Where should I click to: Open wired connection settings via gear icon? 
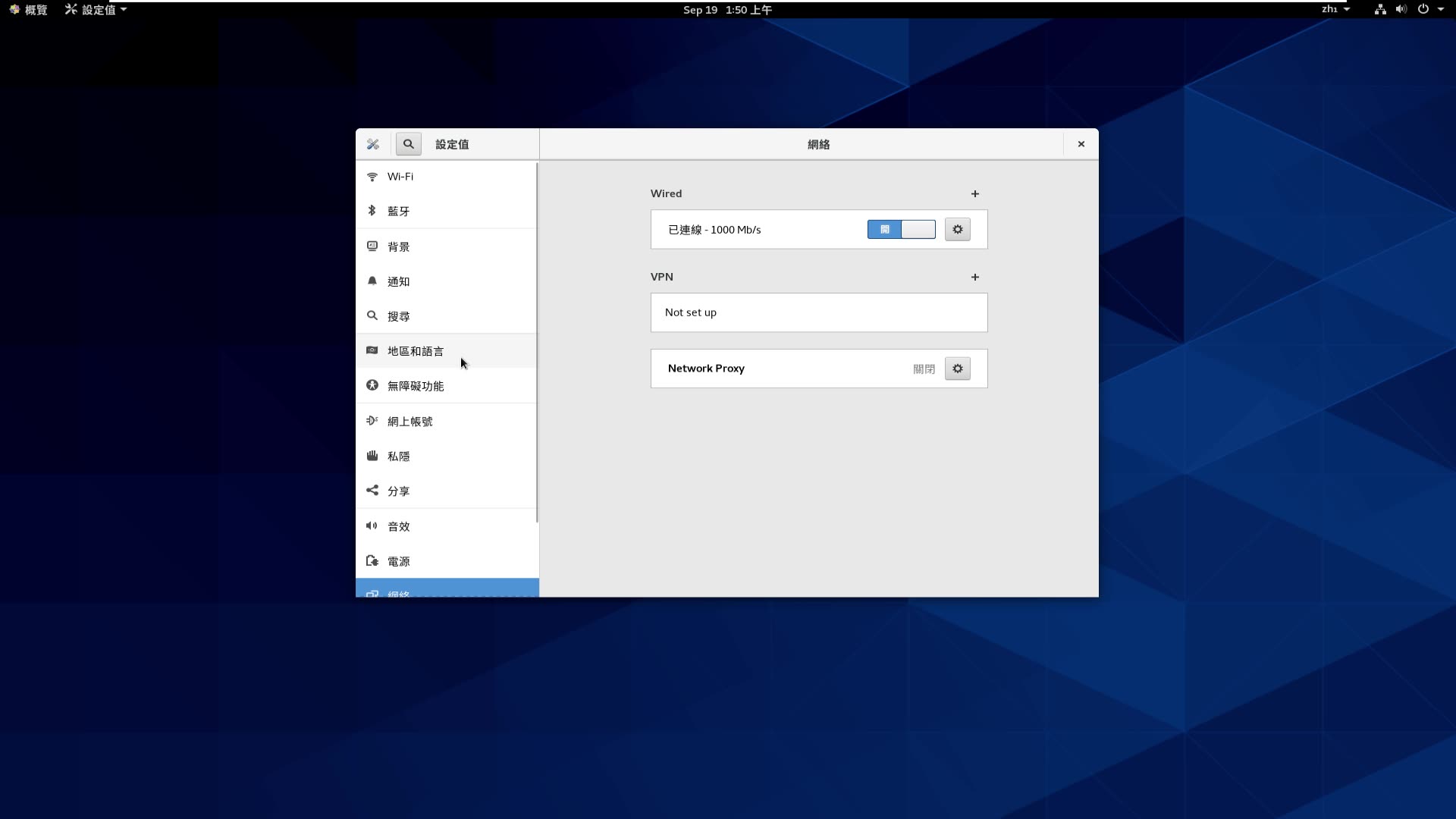pyautogui.click(x=957, y=229)
